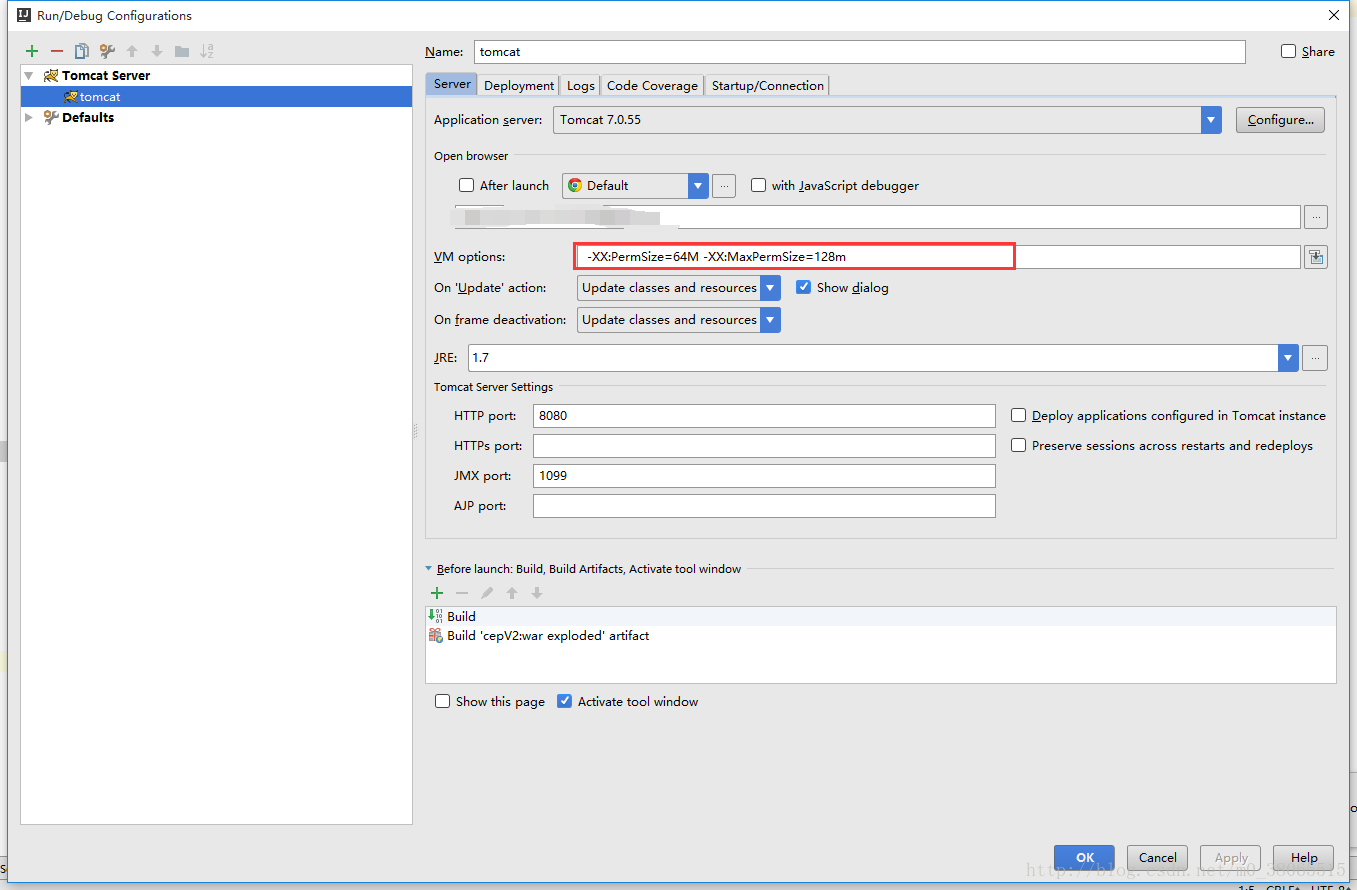Screen dimensions: 1357x890
Task: Click the HTTPs port field
Action: coord(764,446)
